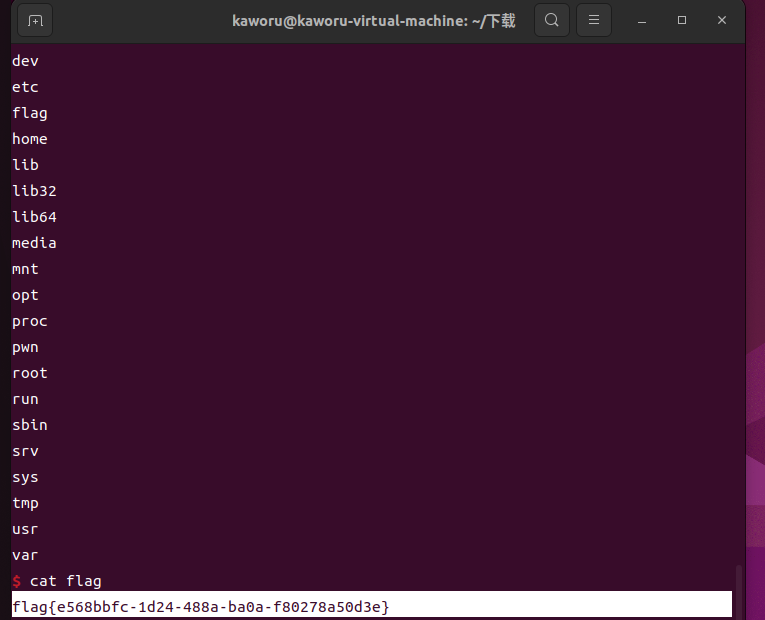The width and height of the screenshot is (765, 620).
Task: Click the 'tmp' directory line
Action: point(25,503)
